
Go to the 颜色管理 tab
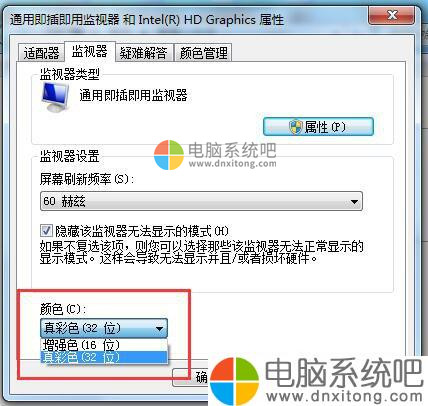pyautogui.click(x=203, y=53)
